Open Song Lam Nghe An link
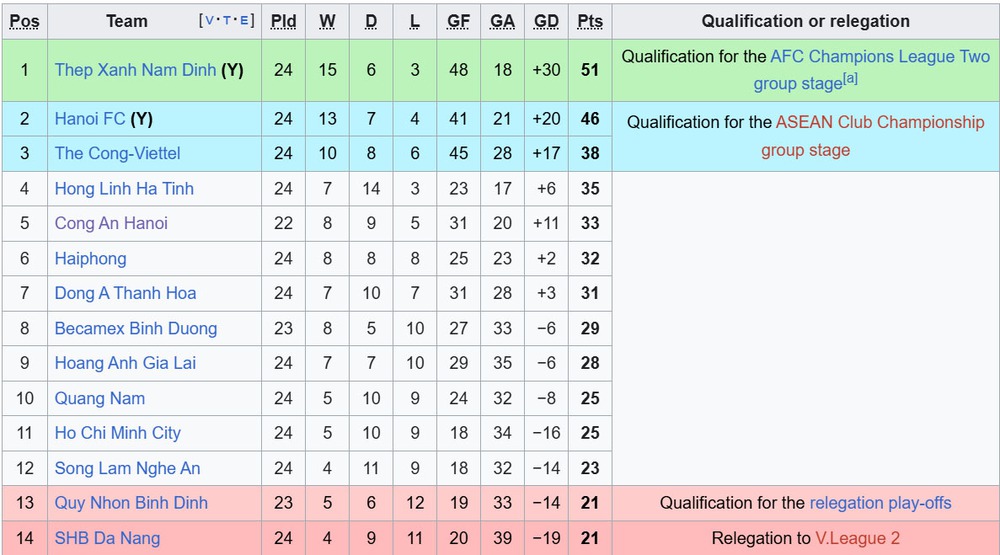The height and width of the screenshot is (555, 1000). 127,469
